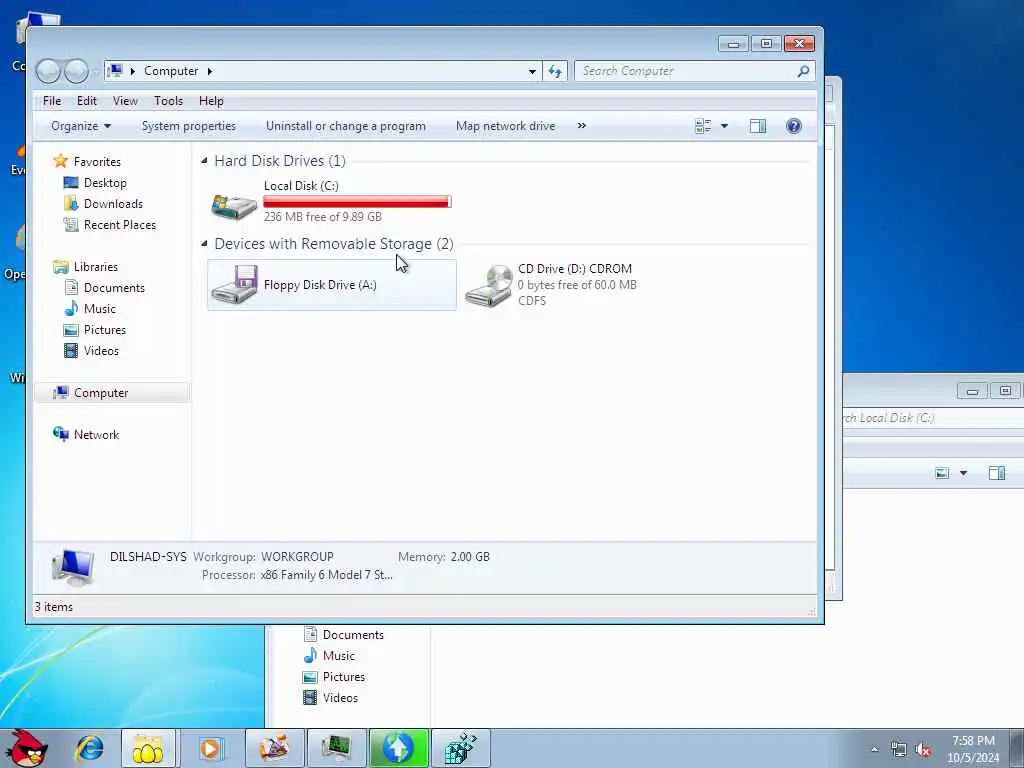The width and height of the screenshot is (1024, 768).
Task: Click the background window's preview pane icon
Action: pos(997,473)
